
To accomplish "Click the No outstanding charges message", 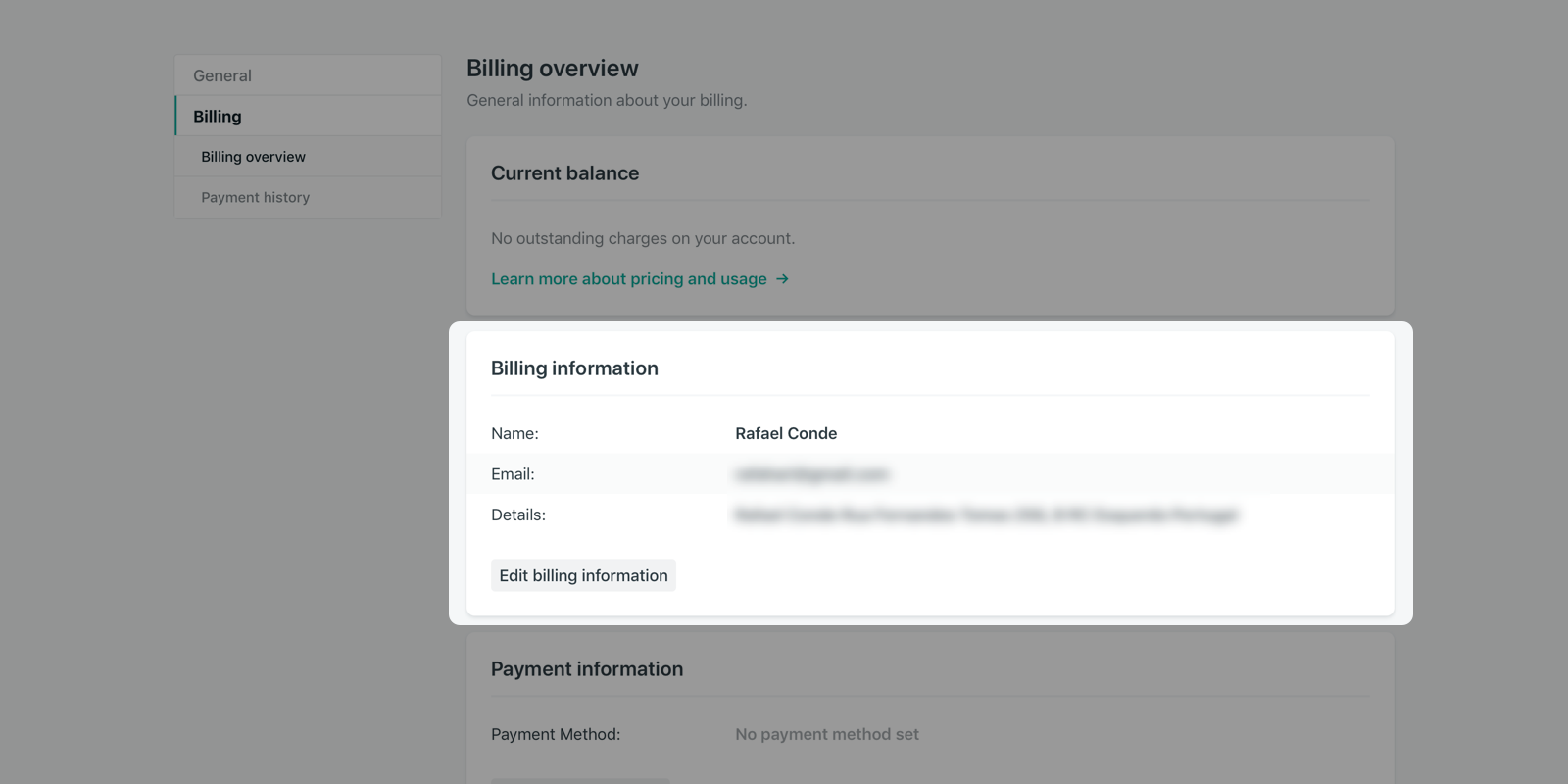I will pyautogui.click(x=643, y=238).
